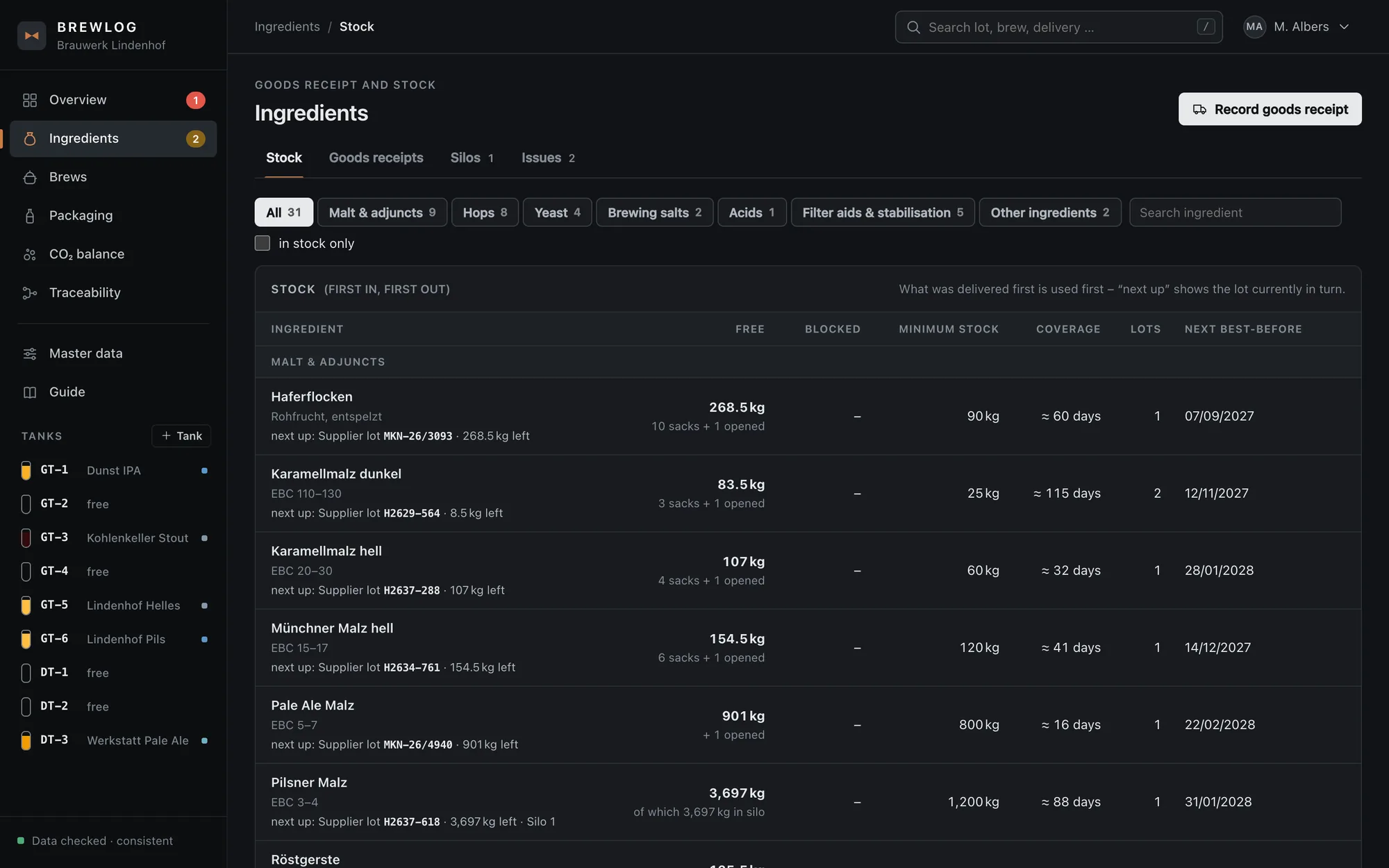Click the GT-2 free tank icon
The height and width of the screenshot is (868, 1389).
pyautogui.click(x=26, y=504)
